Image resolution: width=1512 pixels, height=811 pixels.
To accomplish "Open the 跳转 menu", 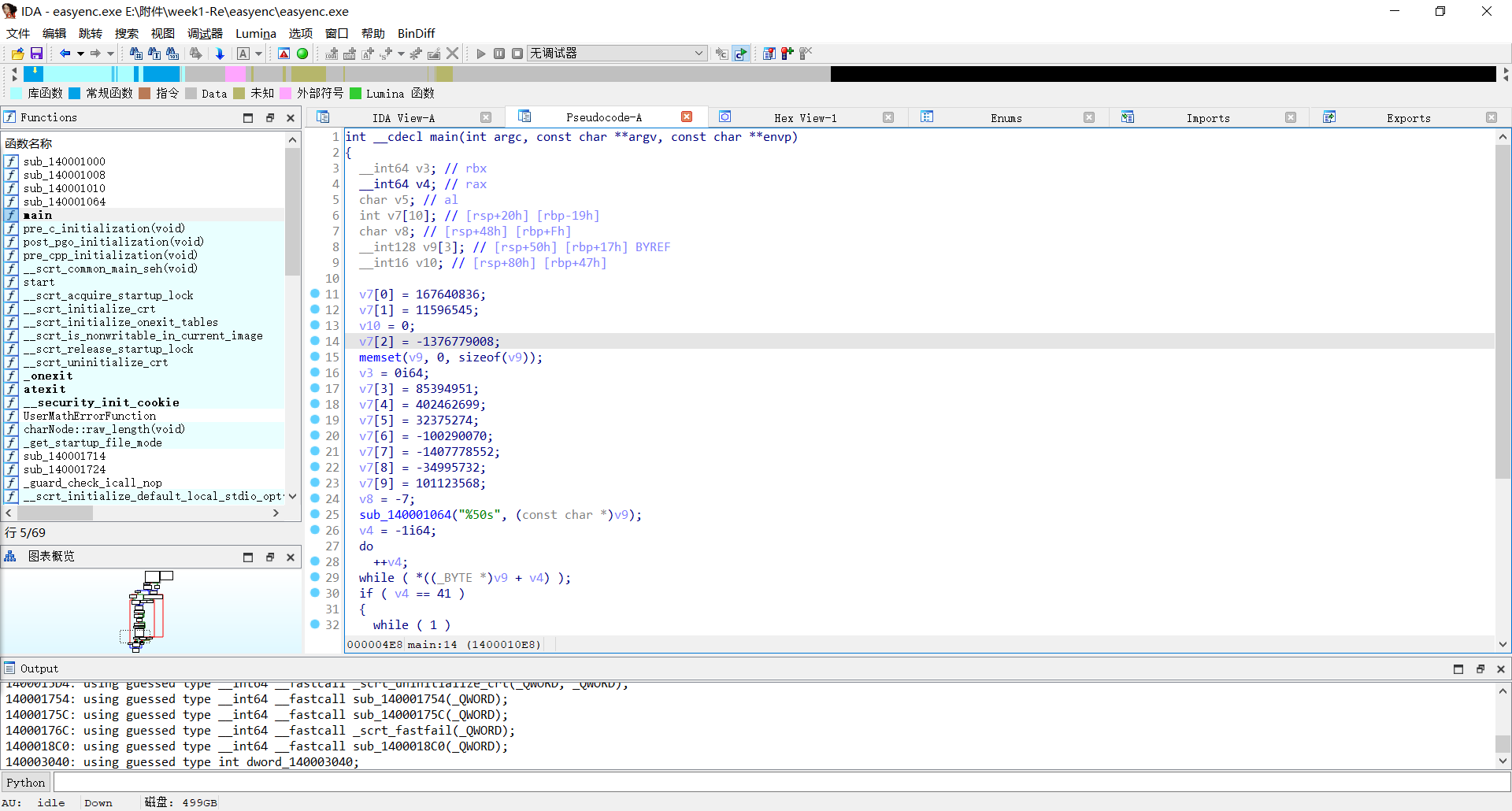I will [91, 33].
